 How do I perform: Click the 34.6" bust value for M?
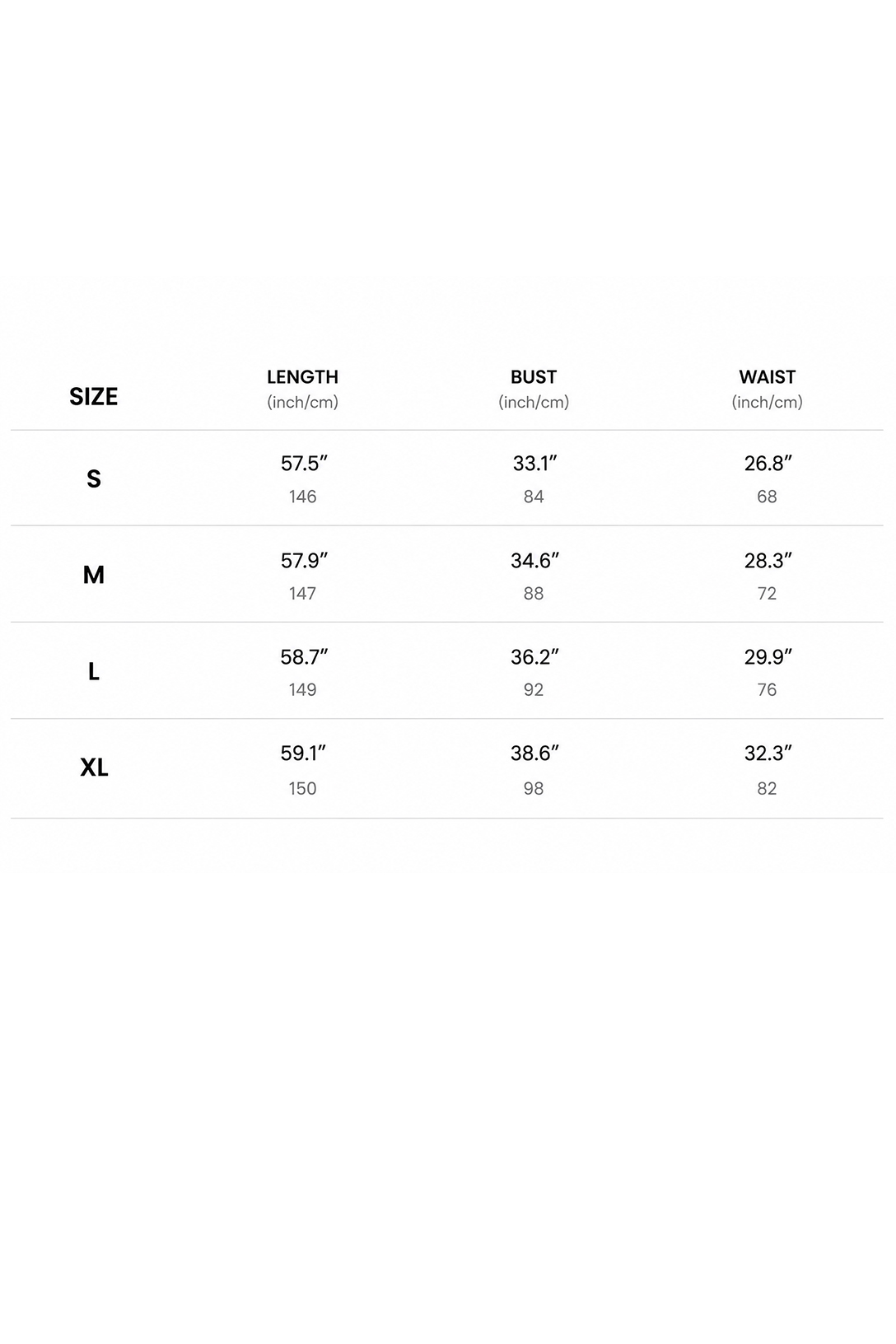pos(535,560)
